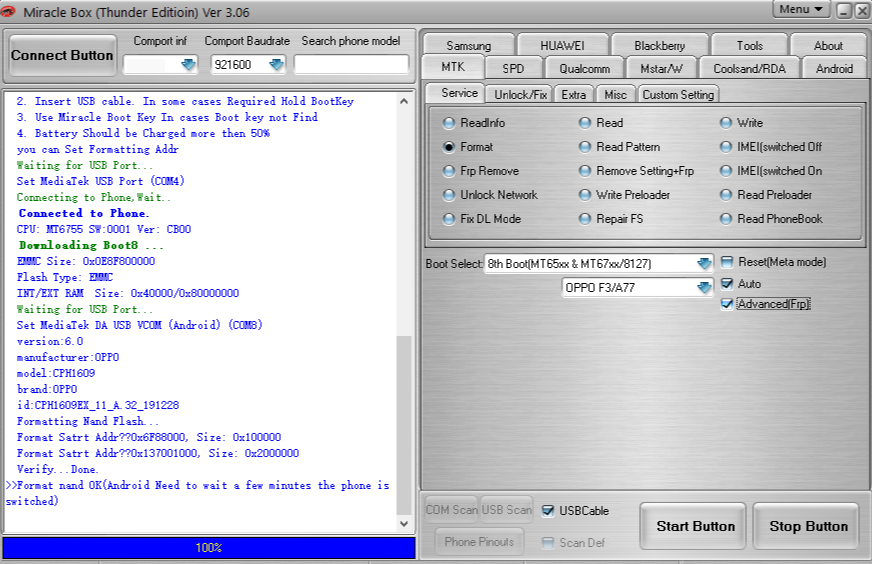Focus the Search phone model field

351,65
